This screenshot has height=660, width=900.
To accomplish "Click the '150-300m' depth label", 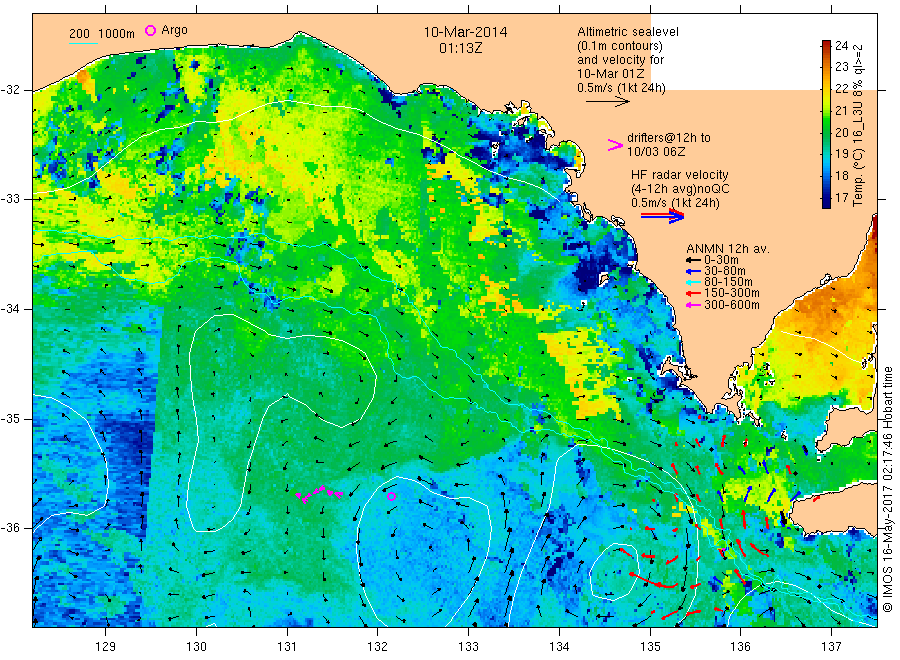I will 731,293.
